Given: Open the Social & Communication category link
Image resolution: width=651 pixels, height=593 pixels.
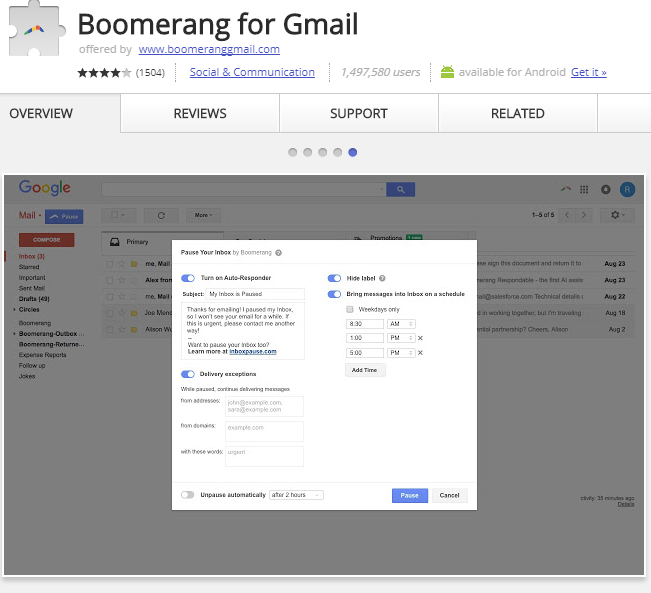Looking at the screenshot, I should (252, 72).
